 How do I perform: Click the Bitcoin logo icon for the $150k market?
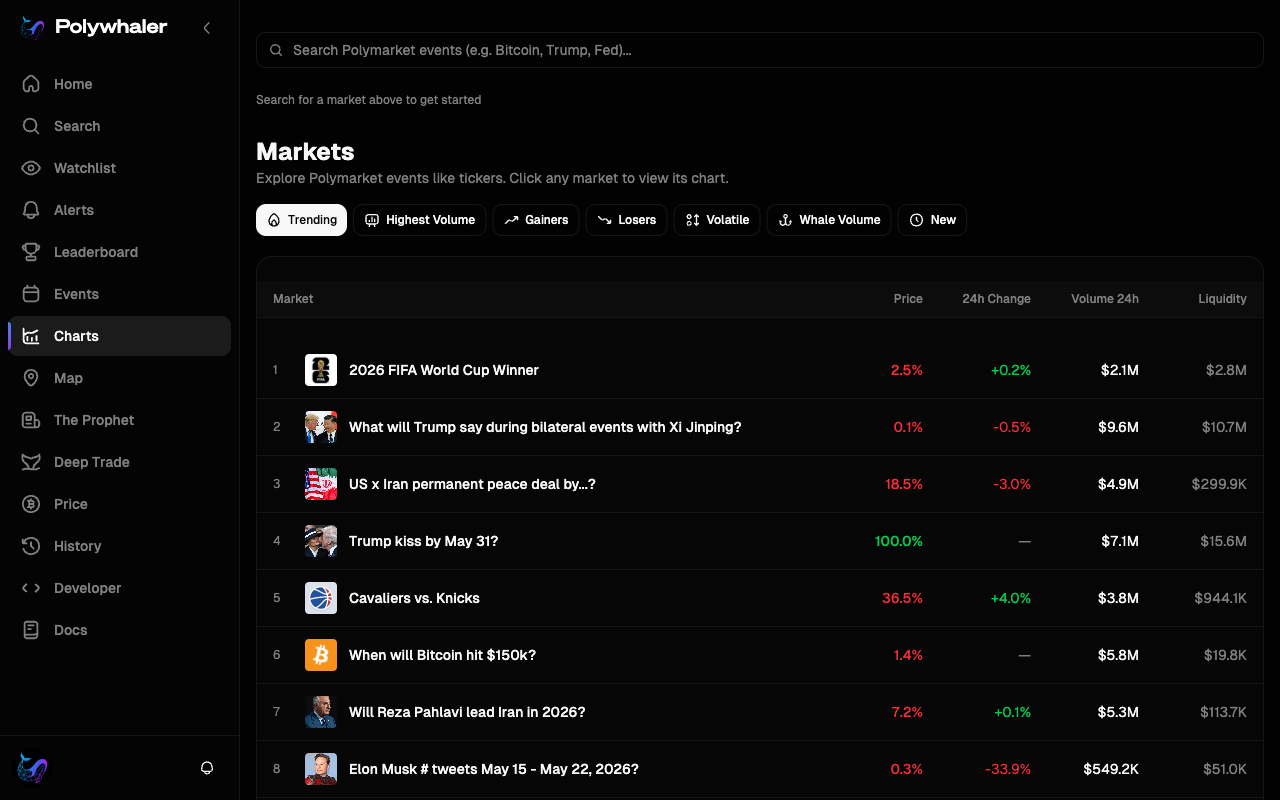[x=321, y=655]
